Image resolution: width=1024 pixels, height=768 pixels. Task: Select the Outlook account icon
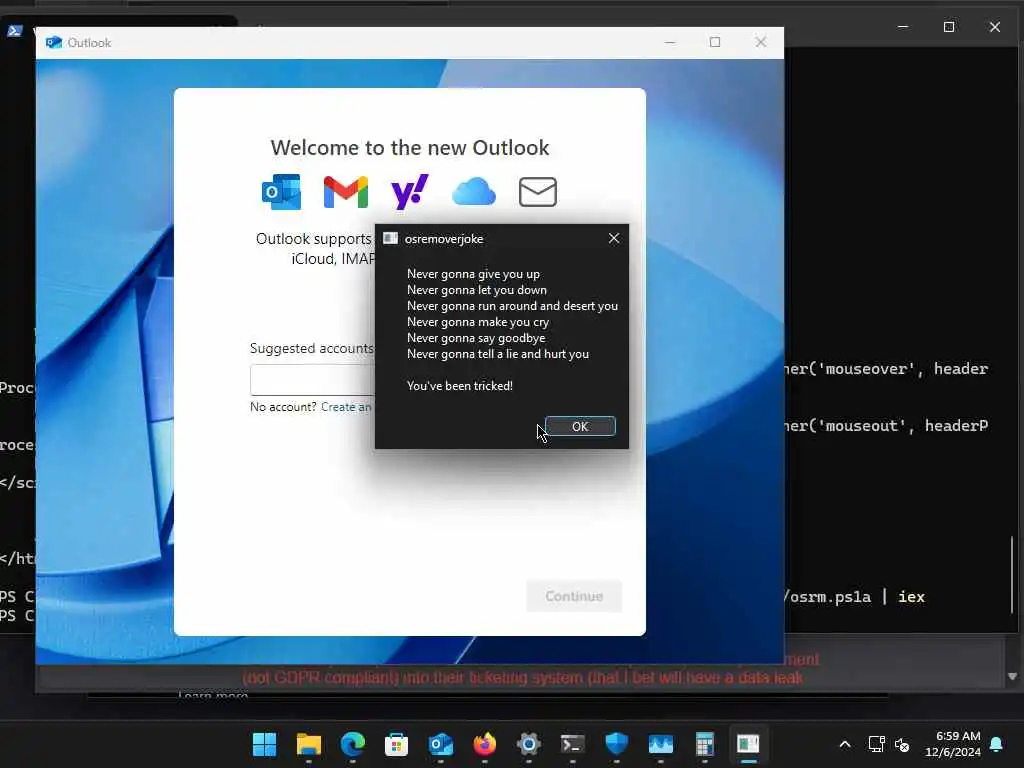[x=281, y=192]
